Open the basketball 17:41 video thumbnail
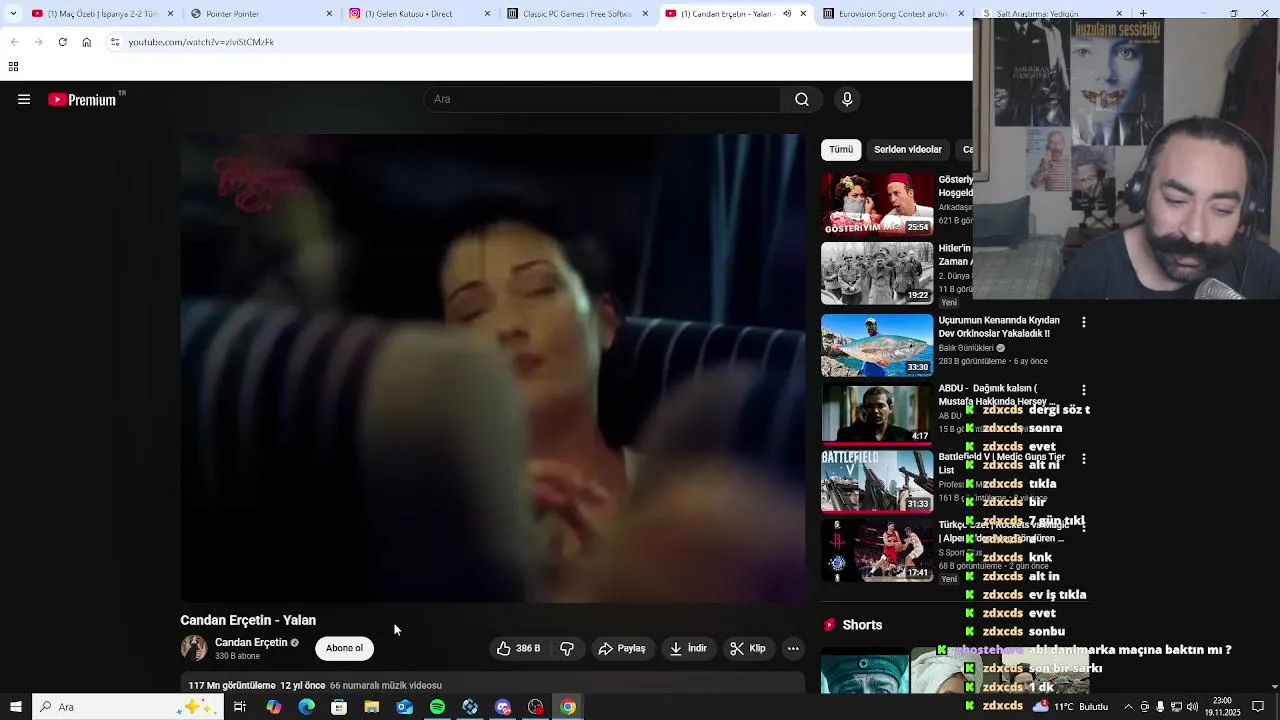 (x=877, y=550)
